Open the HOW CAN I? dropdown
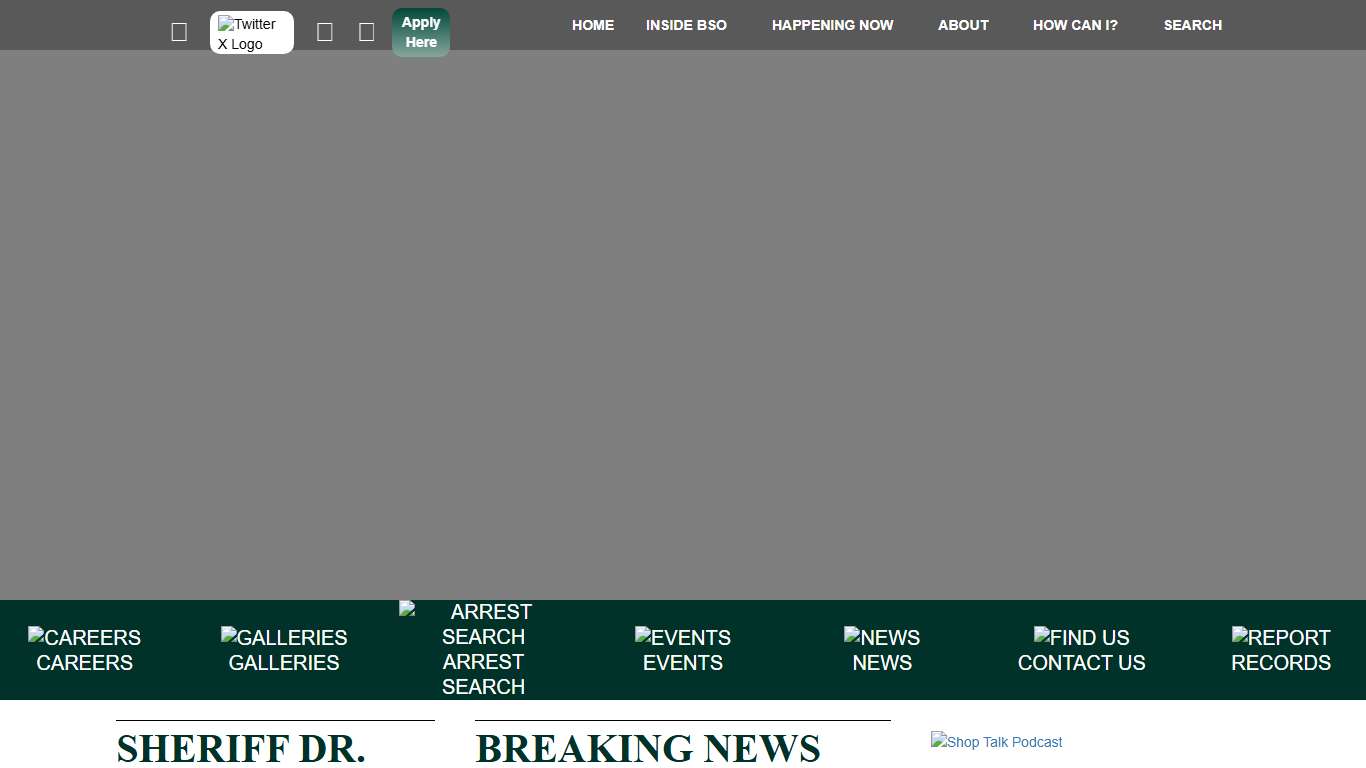This screenshot has height=768, width=1366. pyautogui.click(x=1075, y=25)
